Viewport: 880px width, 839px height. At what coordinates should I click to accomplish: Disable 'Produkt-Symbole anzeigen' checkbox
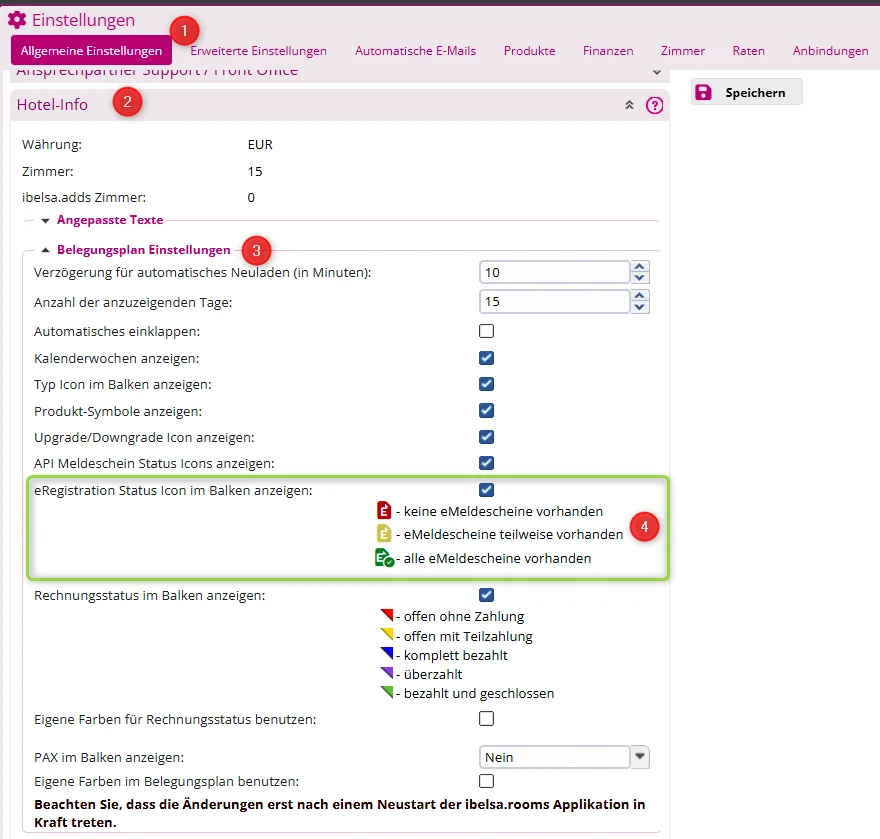tap(487, 411)
